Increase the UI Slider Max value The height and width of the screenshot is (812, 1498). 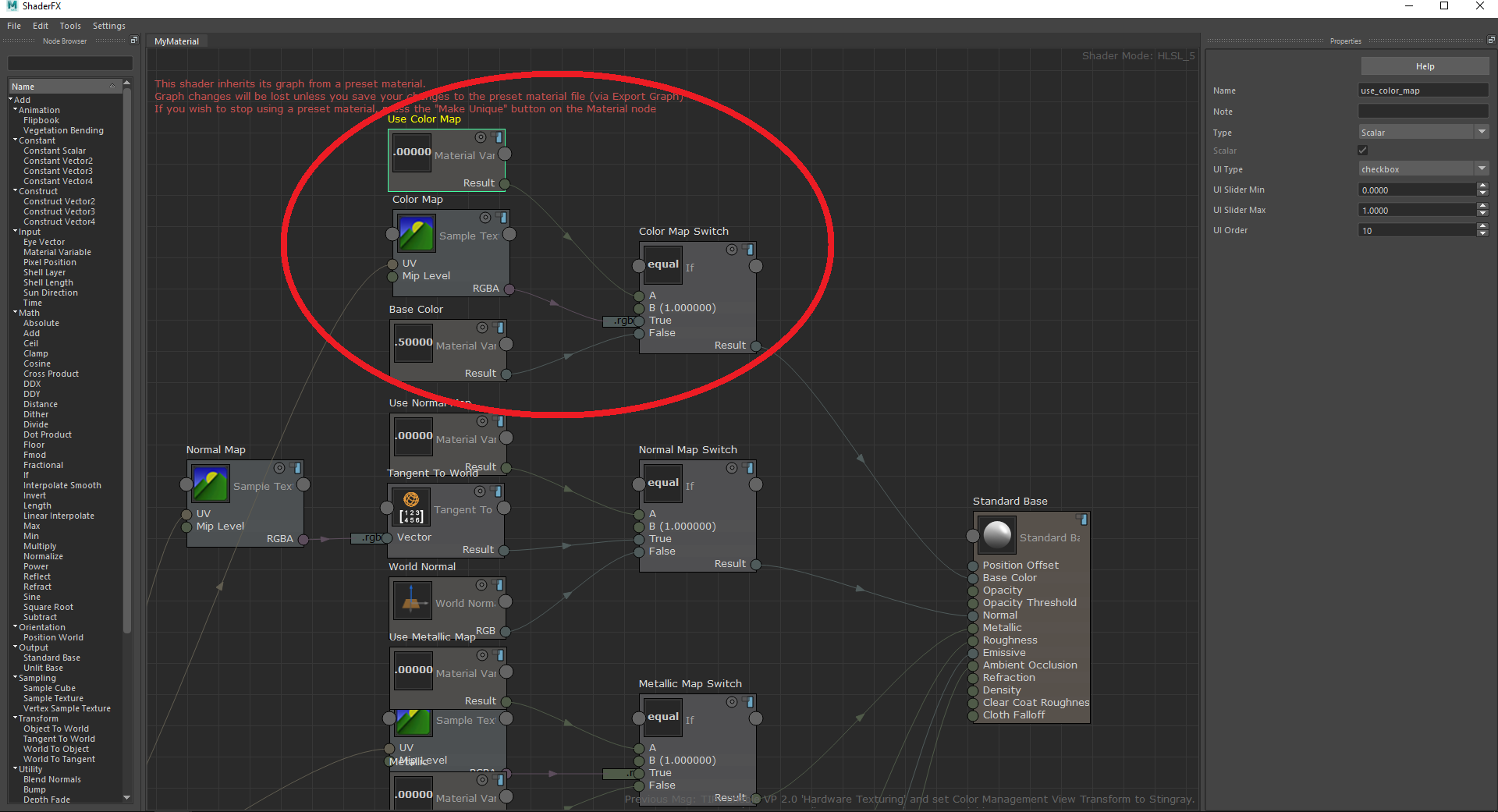click(x=1482, y=207)
